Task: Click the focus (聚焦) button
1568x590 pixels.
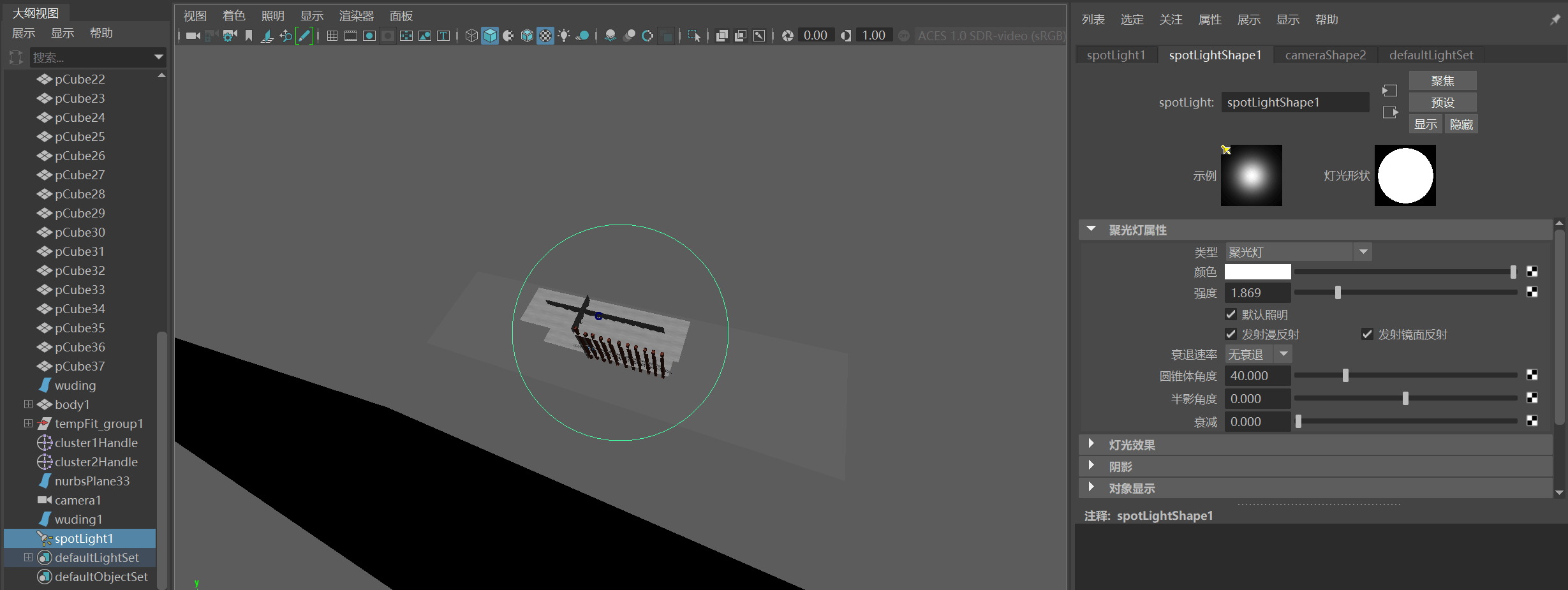Action: click(1442, 81)
